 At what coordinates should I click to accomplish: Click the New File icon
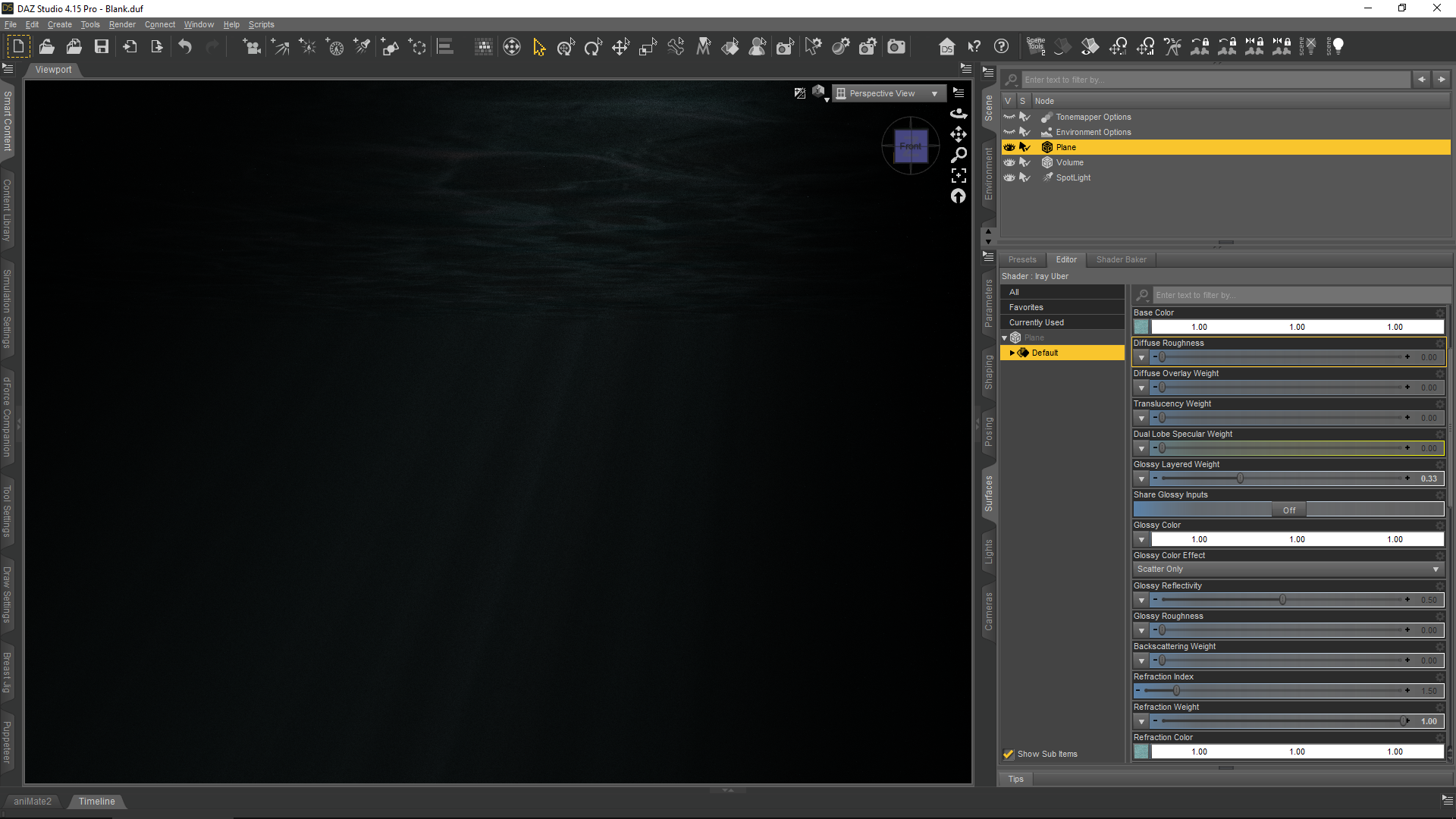pos(18,46)
